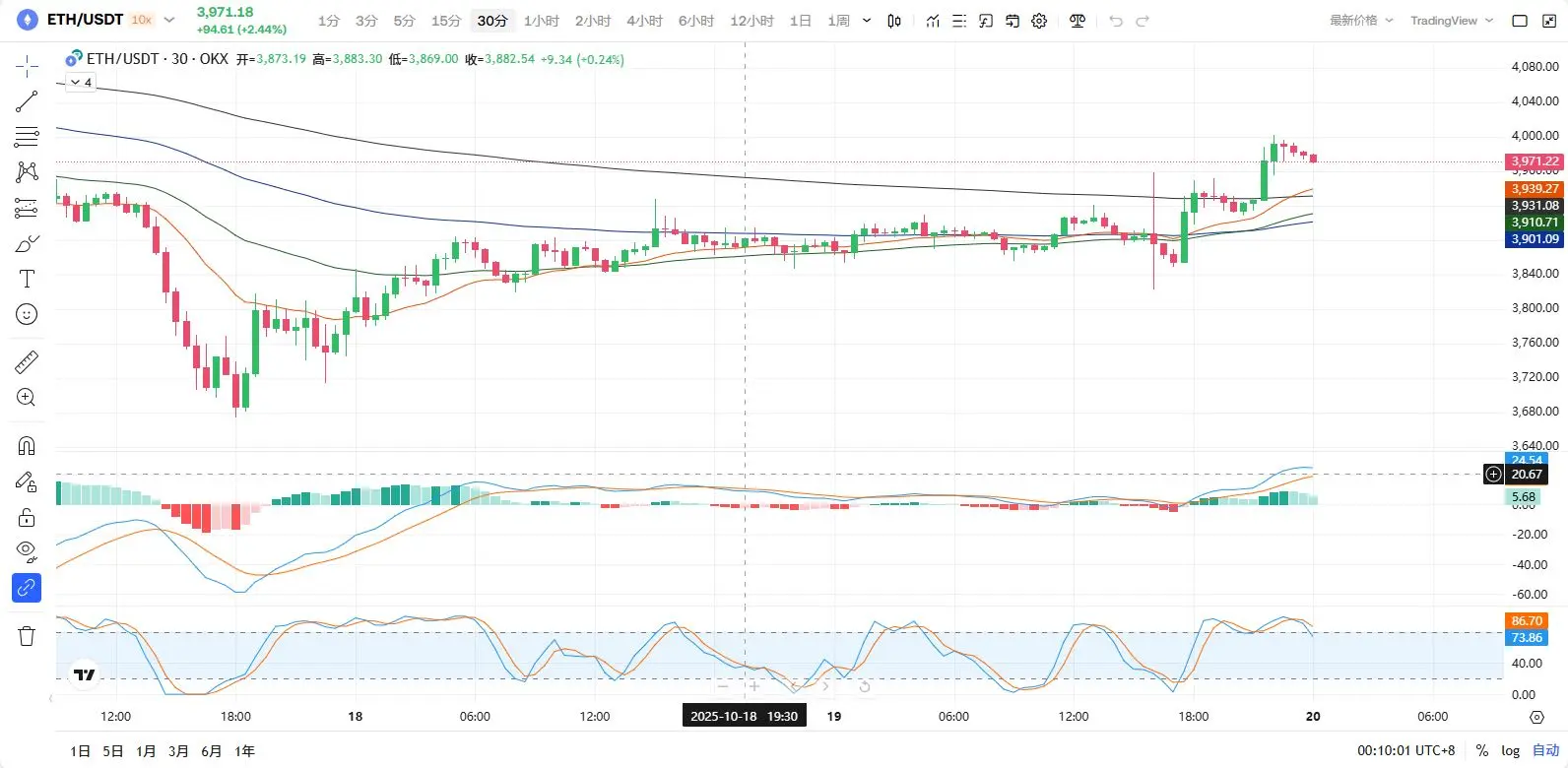The image size is (1568, 768).
Task: Click the formula function icon
Action: 986,21
